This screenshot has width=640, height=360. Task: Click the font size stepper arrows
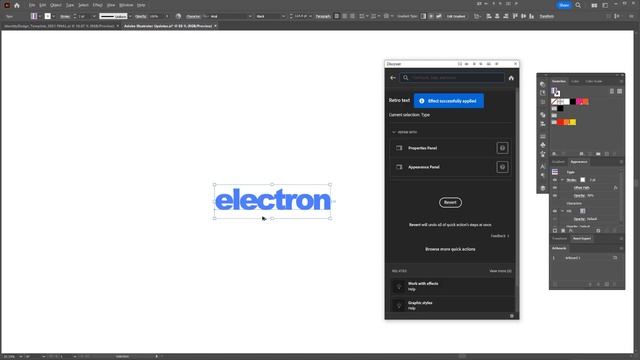[x=291, y=16]
